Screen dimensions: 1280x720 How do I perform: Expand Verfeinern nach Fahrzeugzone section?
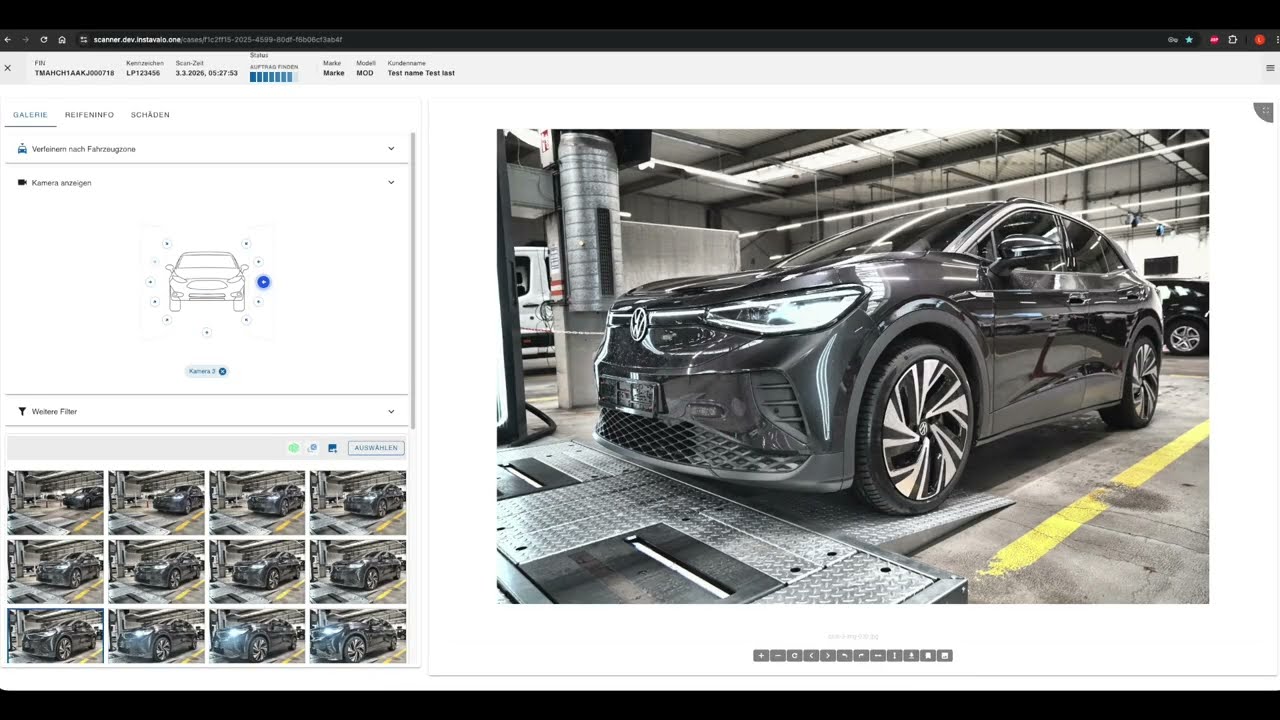[391, 149]
